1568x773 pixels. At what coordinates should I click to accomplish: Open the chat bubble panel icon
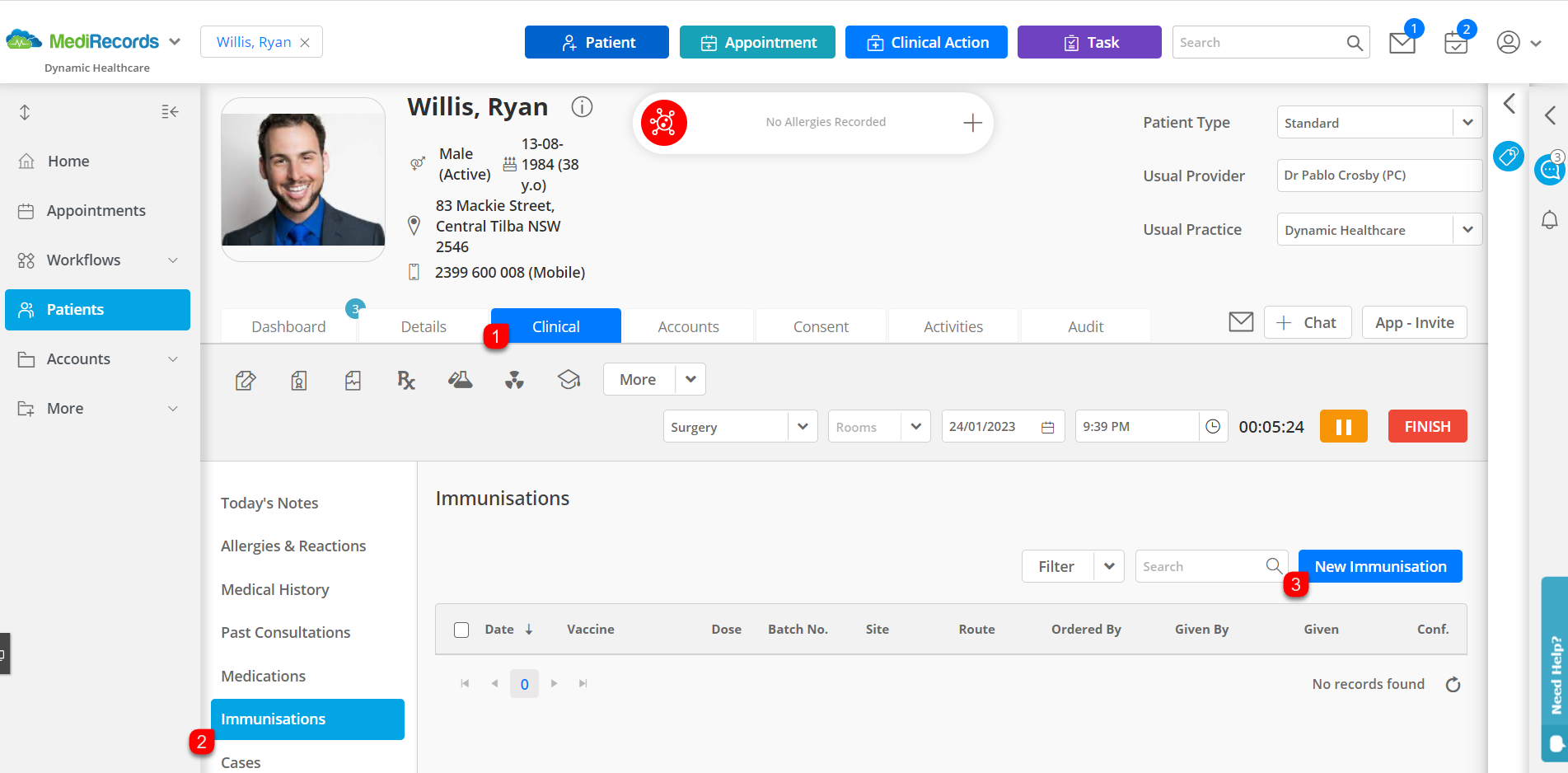click(1550, 170)
